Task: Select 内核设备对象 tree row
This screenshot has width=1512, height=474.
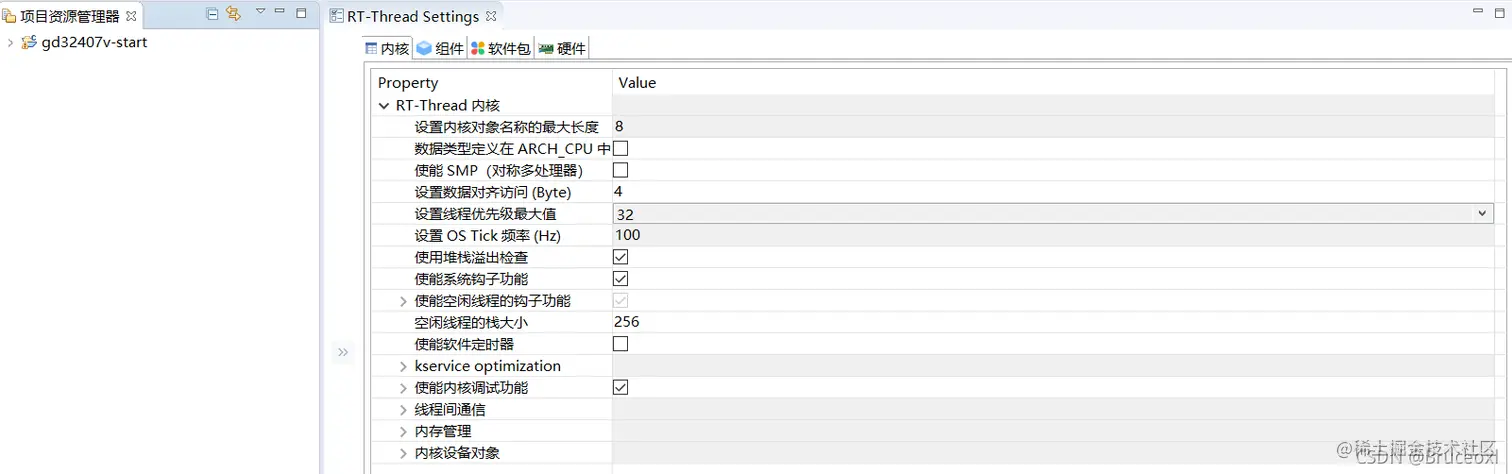Action: (x=457, y=453)
